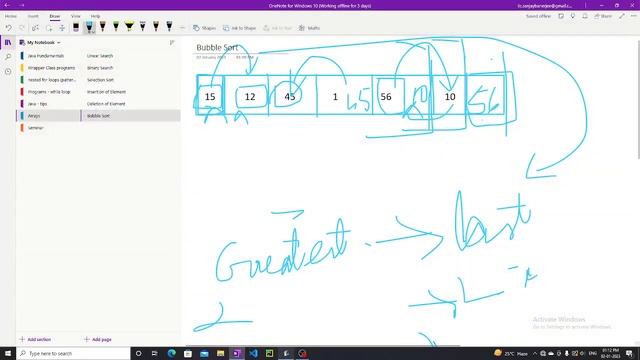This screenshot has height=360, width=640.
Task: Toggle Ink to Shape mode
Action: 239,28
